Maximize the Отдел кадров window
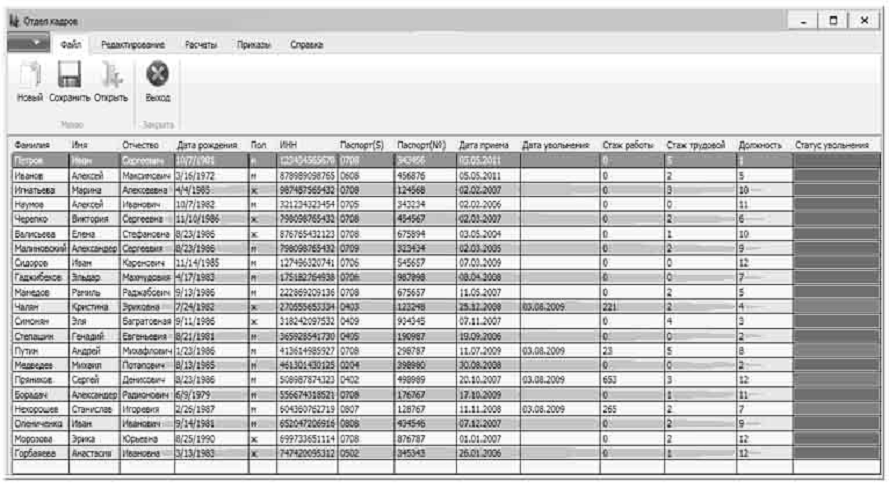The height and width of the screenshot is (488, 889). [x=833, y=20]
